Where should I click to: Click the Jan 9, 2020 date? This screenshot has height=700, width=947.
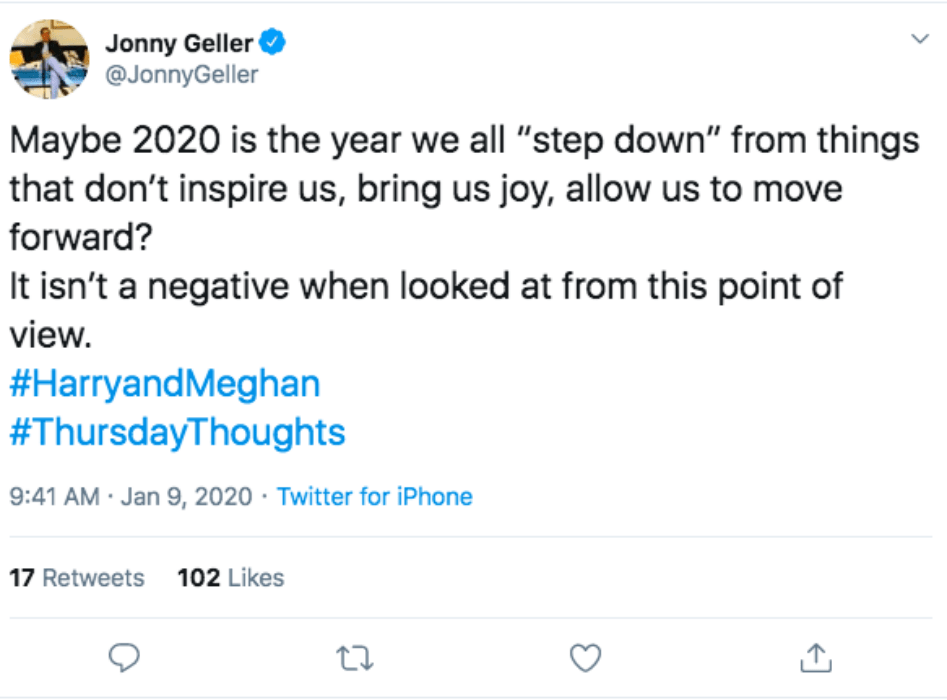[x=186, y=496]
